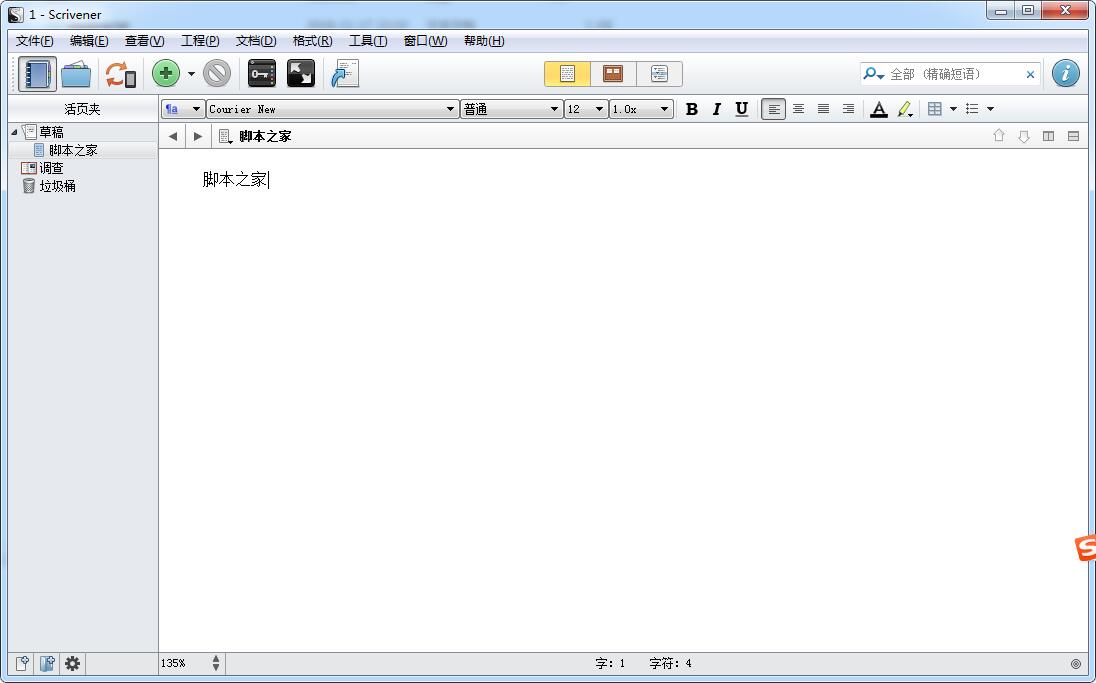The width and height of the screenshot is (1096, 683).
Task: Open the compile export icon on the toolbar
Action: click(x=343, y=73)
